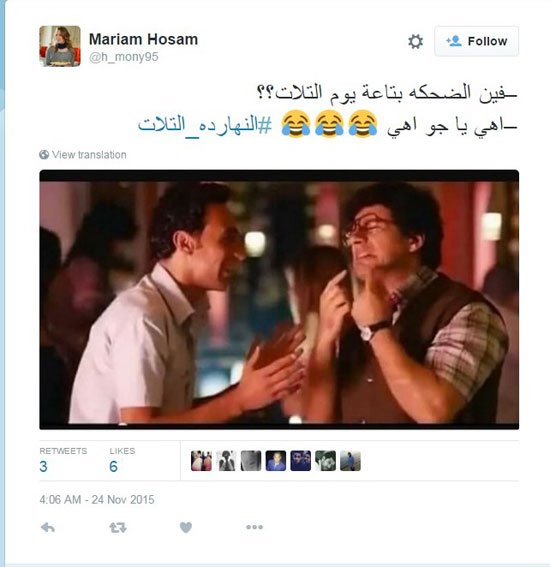550x567 pixels.
Task: Click View translation link
Action: coord(89,155)
